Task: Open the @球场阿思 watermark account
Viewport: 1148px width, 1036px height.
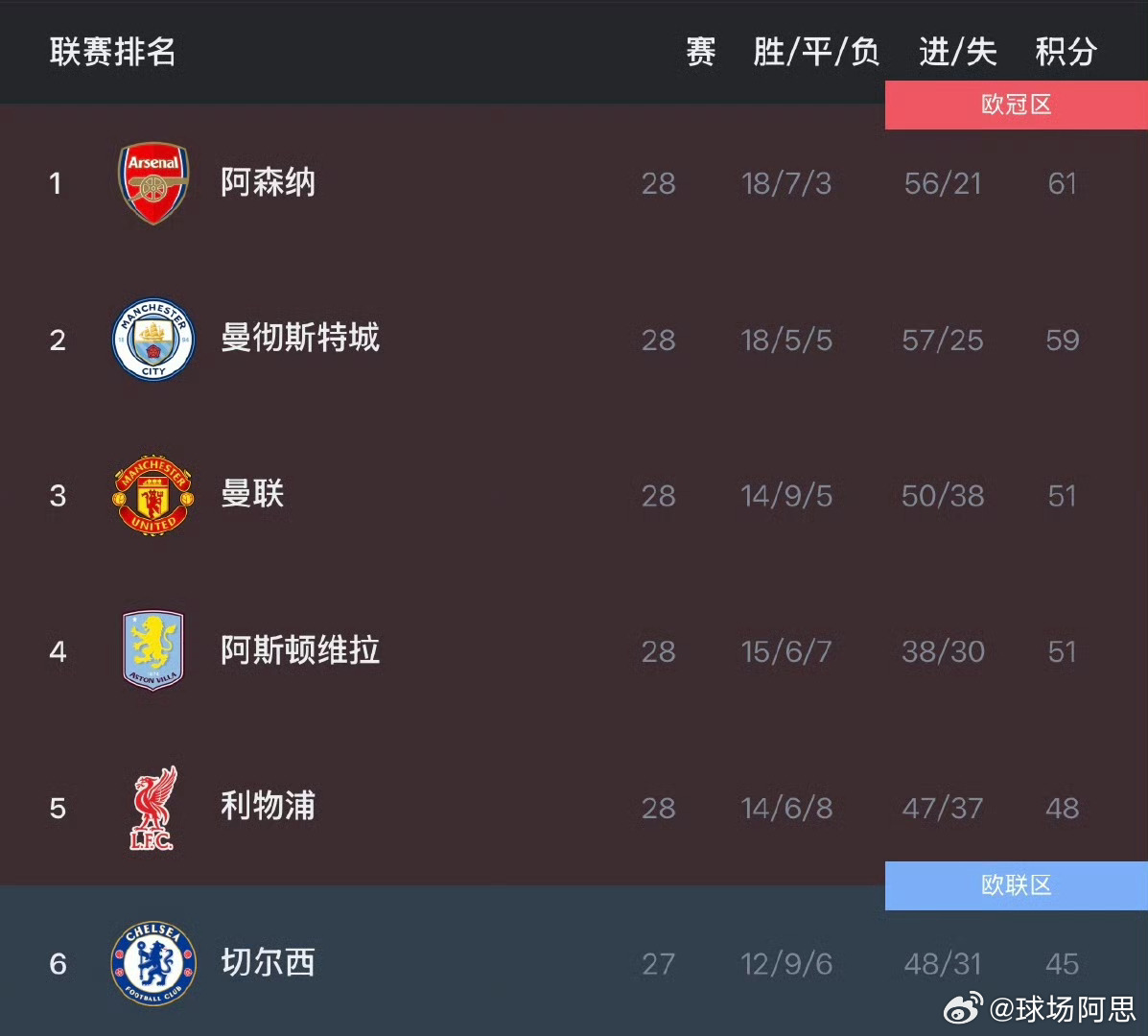Action: click(1063, 1009)
